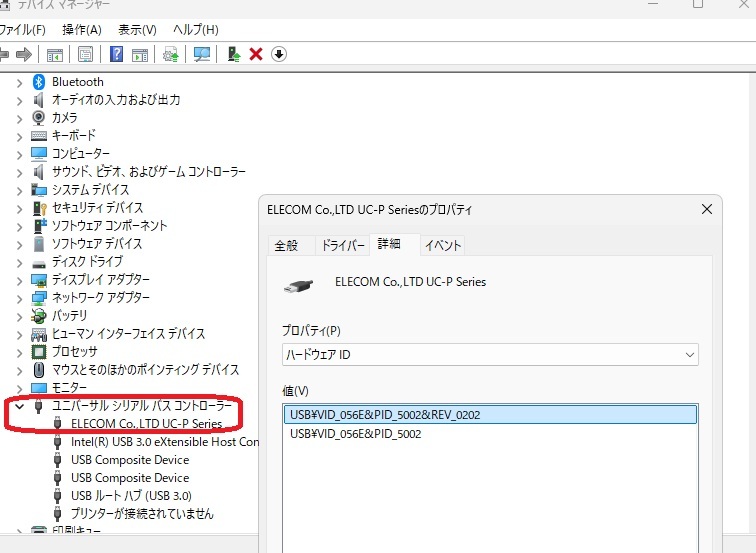Select ソフトウェア デバイス category label

97,243
